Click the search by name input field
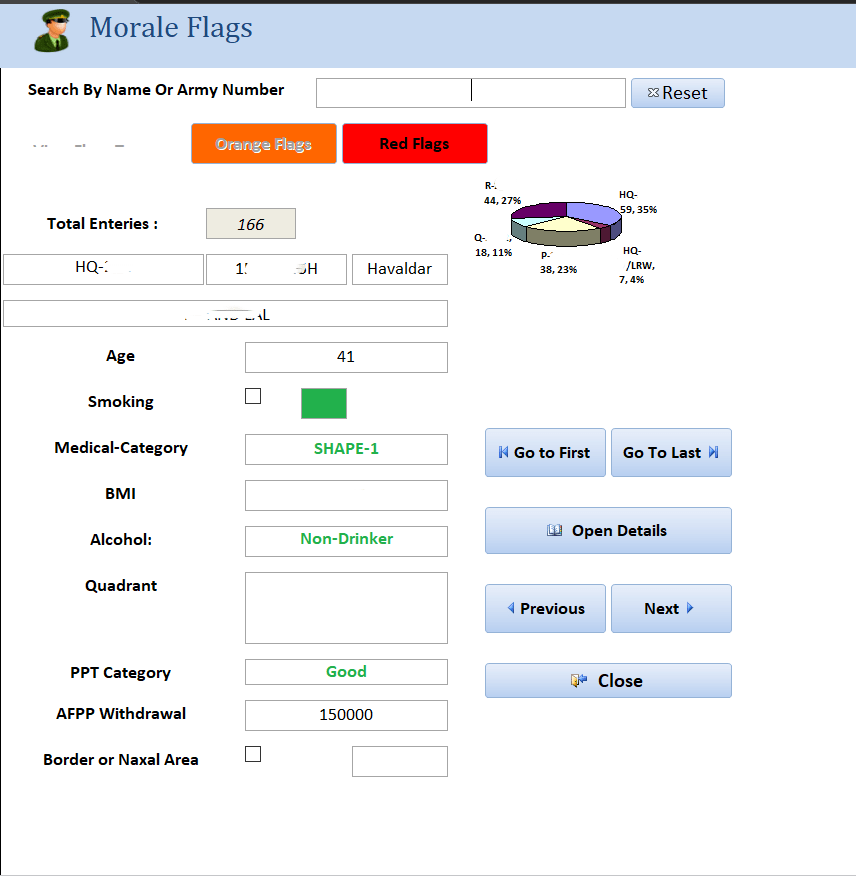 coord(470,93)
